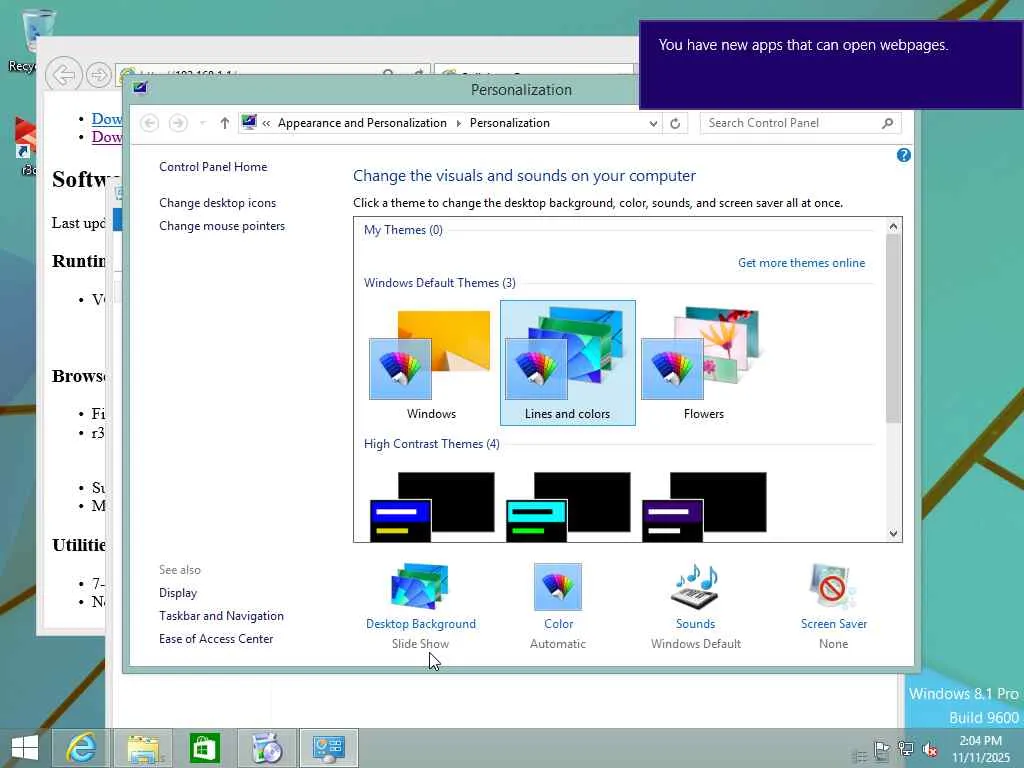The width and height of the screenshot is (1024, 768).
Task: Open Taskbar and Navigation link
Action: (x=221, y=616)
